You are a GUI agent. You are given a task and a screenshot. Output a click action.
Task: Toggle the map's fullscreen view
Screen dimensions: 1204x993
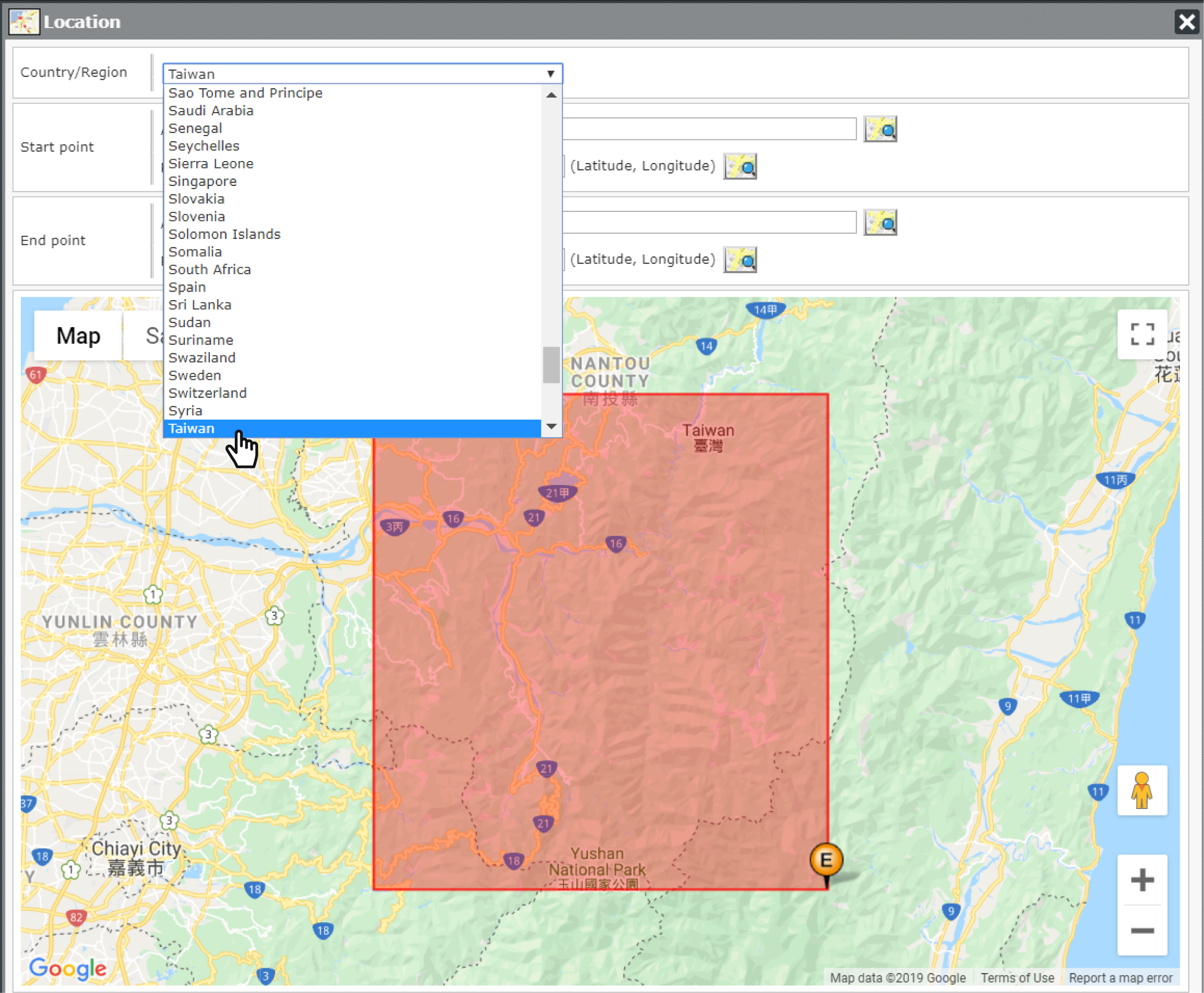(x=1142, y=334)
